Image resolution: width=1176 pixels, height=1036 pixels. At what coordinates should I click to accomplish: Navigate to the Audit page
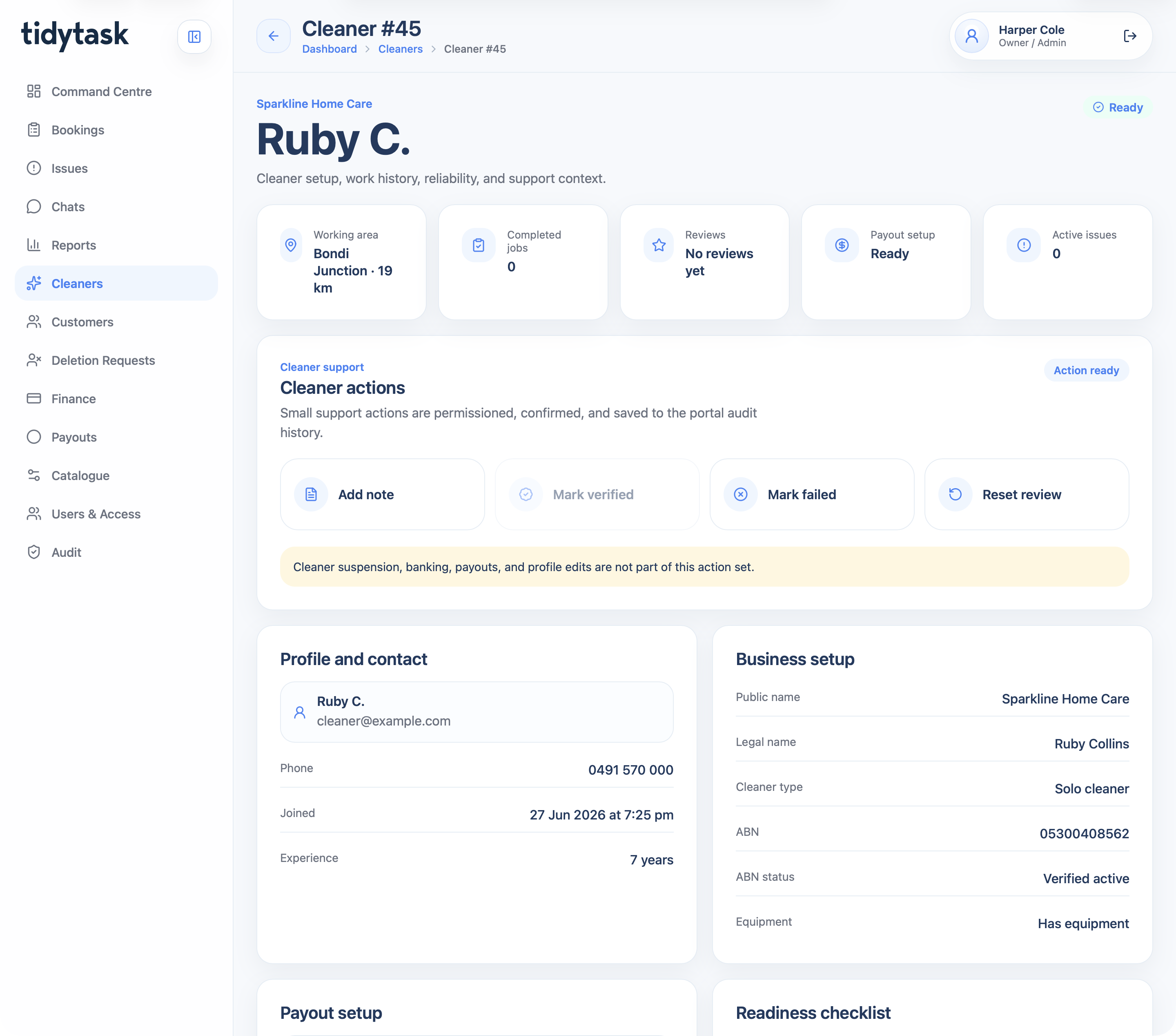[x=116, y=552]
